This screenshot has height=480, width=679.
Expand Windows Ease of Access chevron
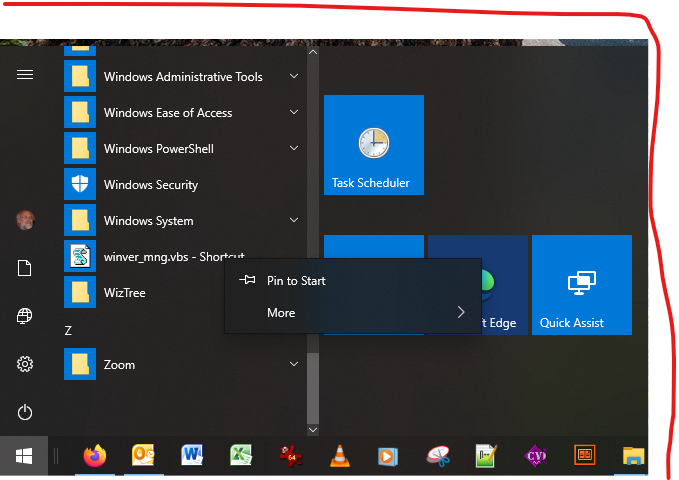click(x=294, y=112)
